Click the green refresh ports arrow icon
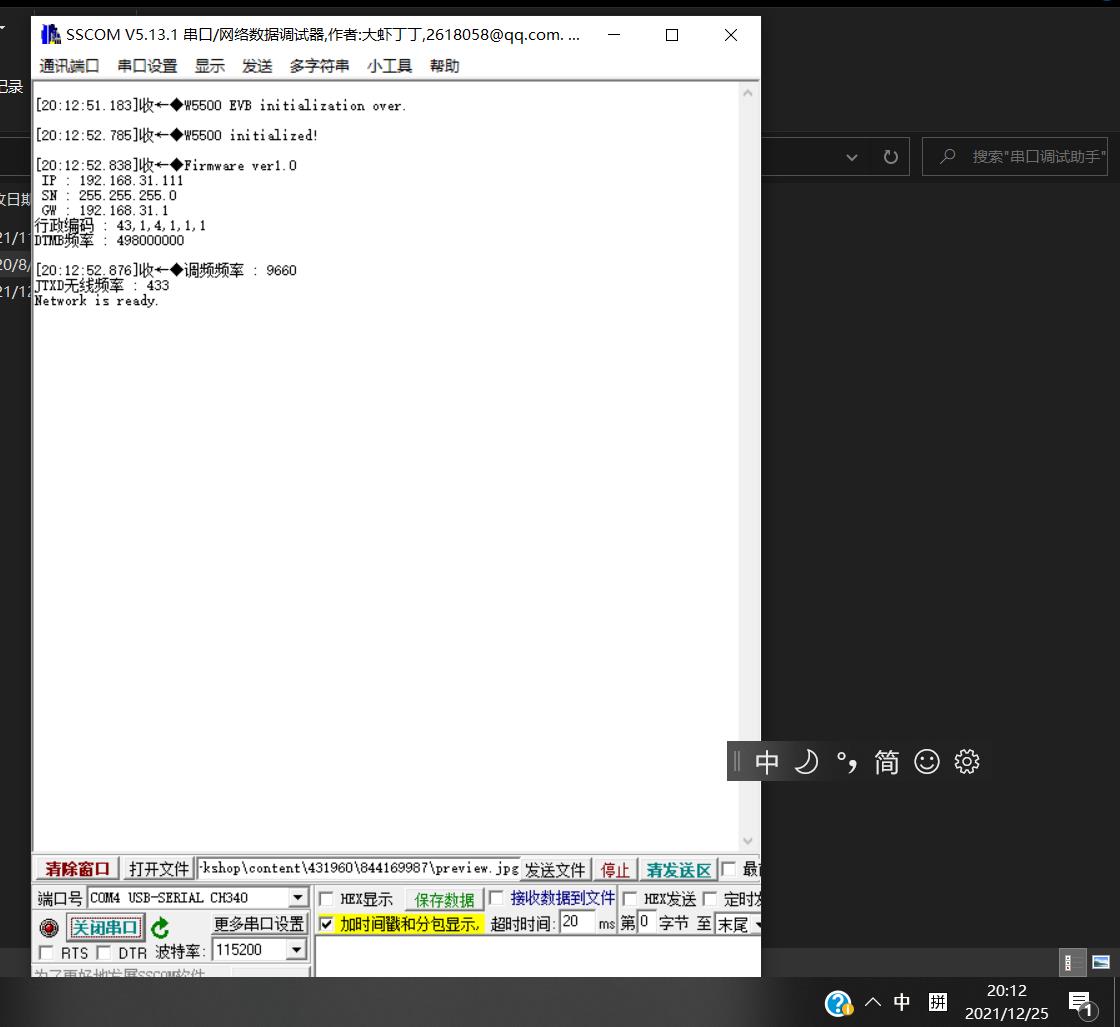This screenshot has height=1027, width=1120. 161,928
